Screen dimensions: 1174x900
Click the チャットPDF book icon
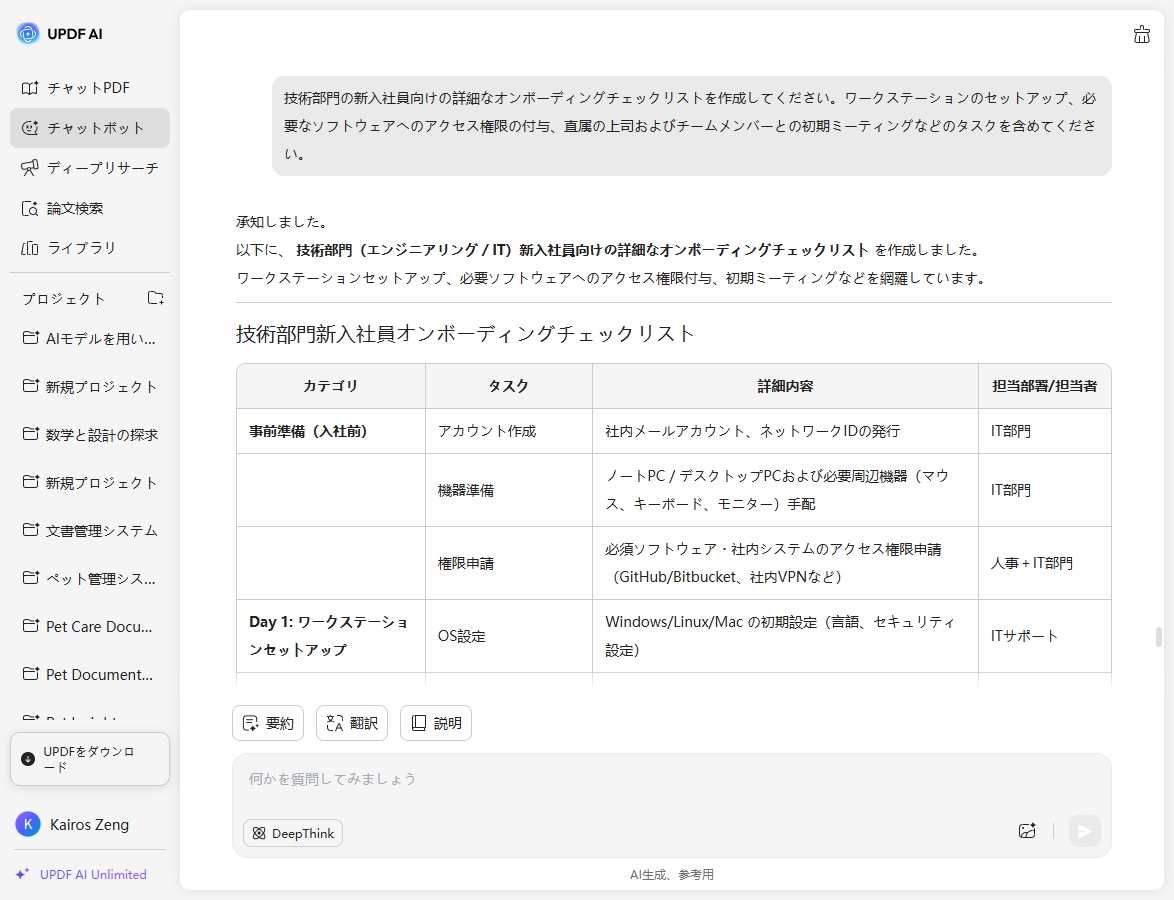click(30, 88)
